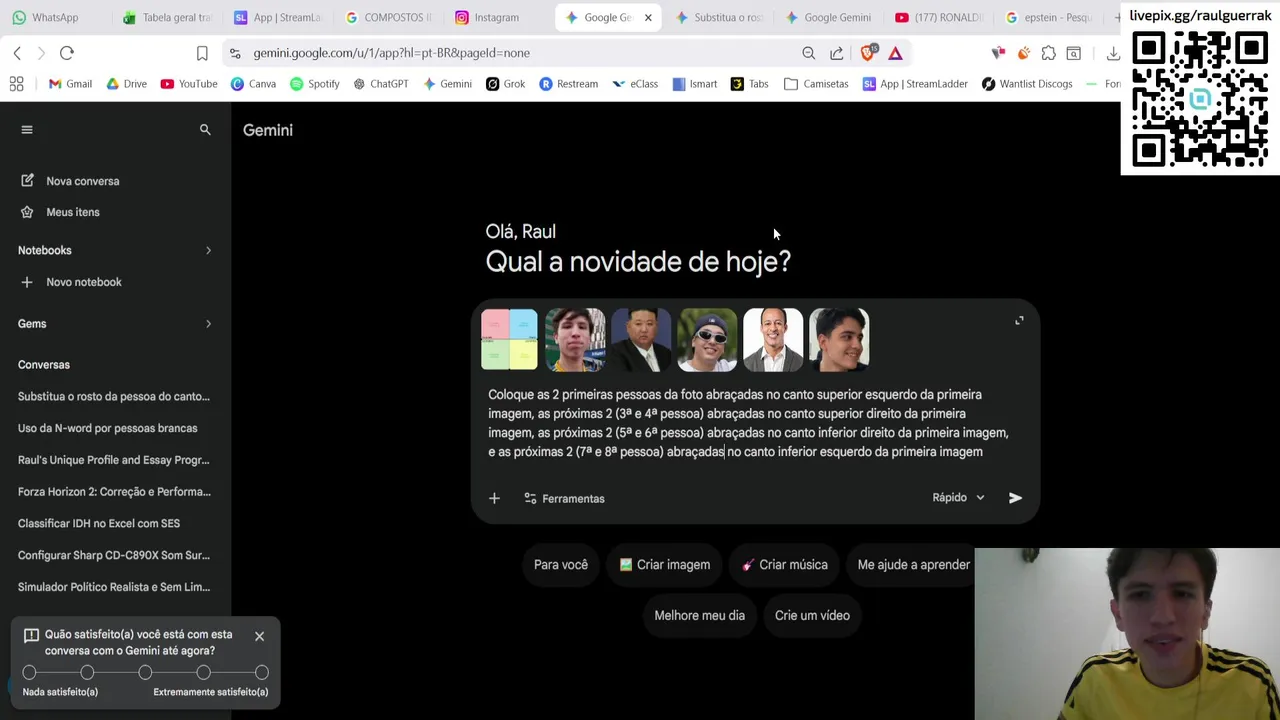The width and height of the screenshot is (1280, 720).
Task: Close the active Google Gemini tab
Action: coord(648,18)
